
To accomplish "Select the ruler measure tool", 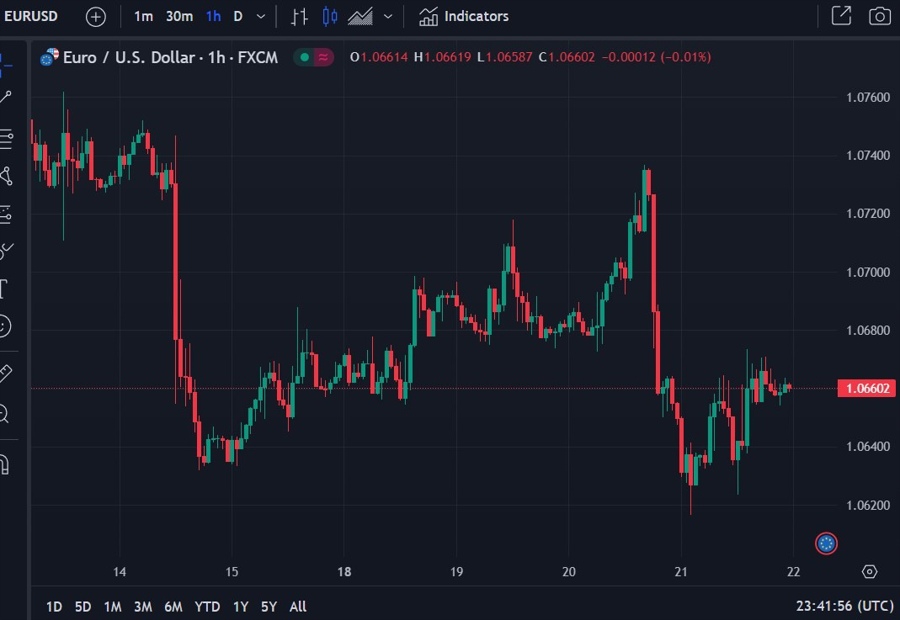I will click(5, 373).
